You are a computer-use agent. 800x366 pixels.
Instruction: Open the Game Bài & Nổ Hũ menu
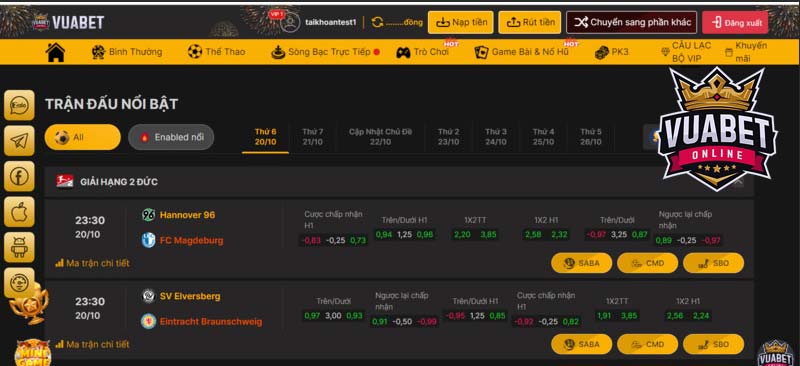point(522,52)
